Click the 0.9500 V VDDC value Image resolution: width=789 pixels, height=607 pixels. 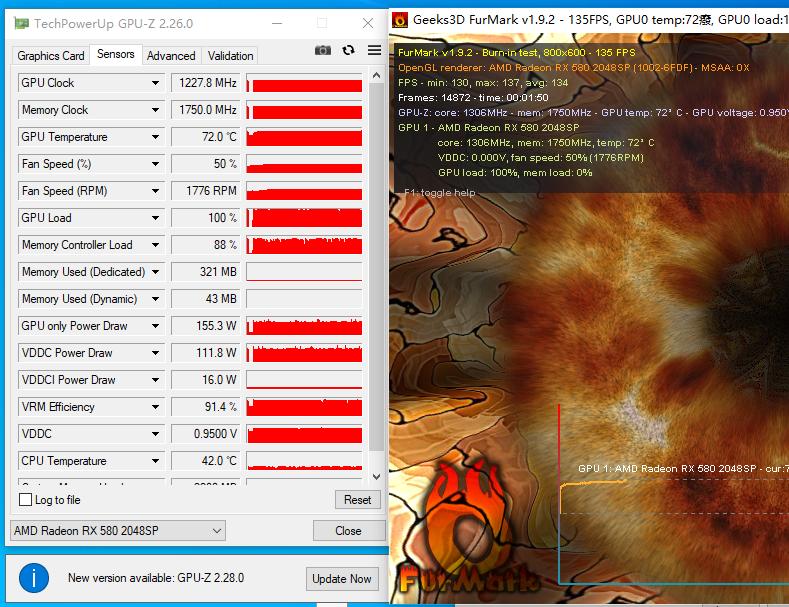pyautogui.click(x=205, y=434)
